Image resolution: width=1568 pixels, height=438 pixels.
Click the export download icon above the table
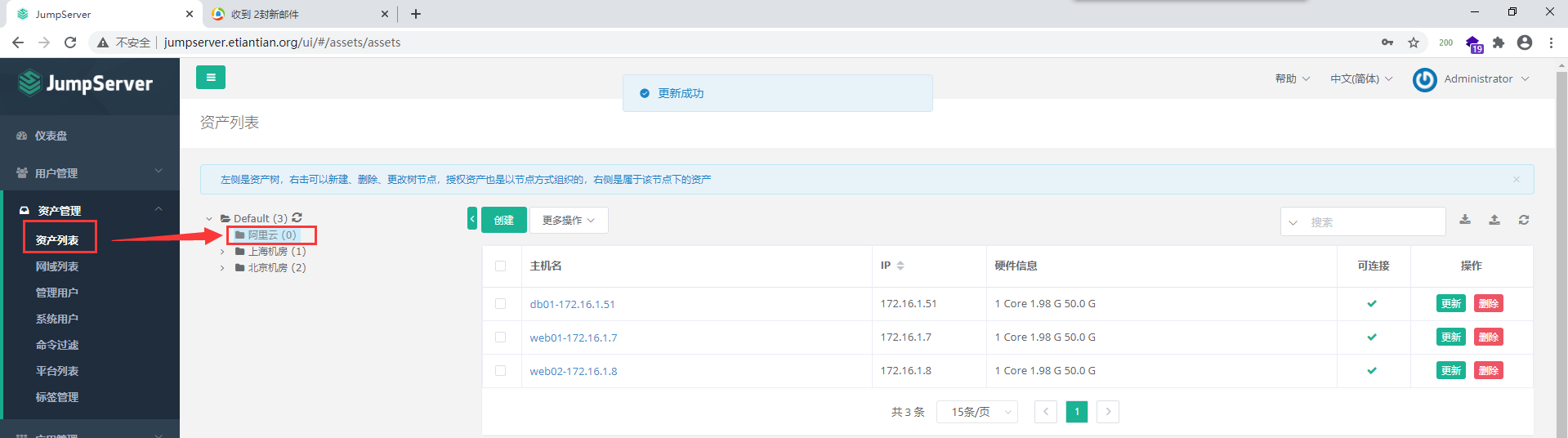1465,219
